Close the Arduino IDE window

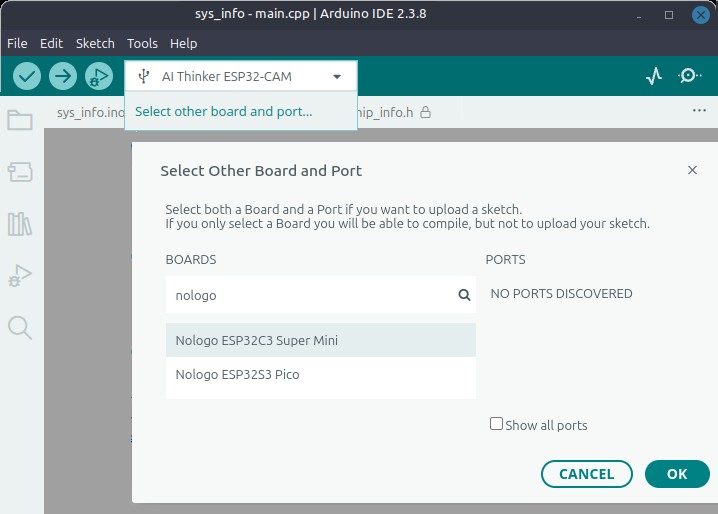701,15
